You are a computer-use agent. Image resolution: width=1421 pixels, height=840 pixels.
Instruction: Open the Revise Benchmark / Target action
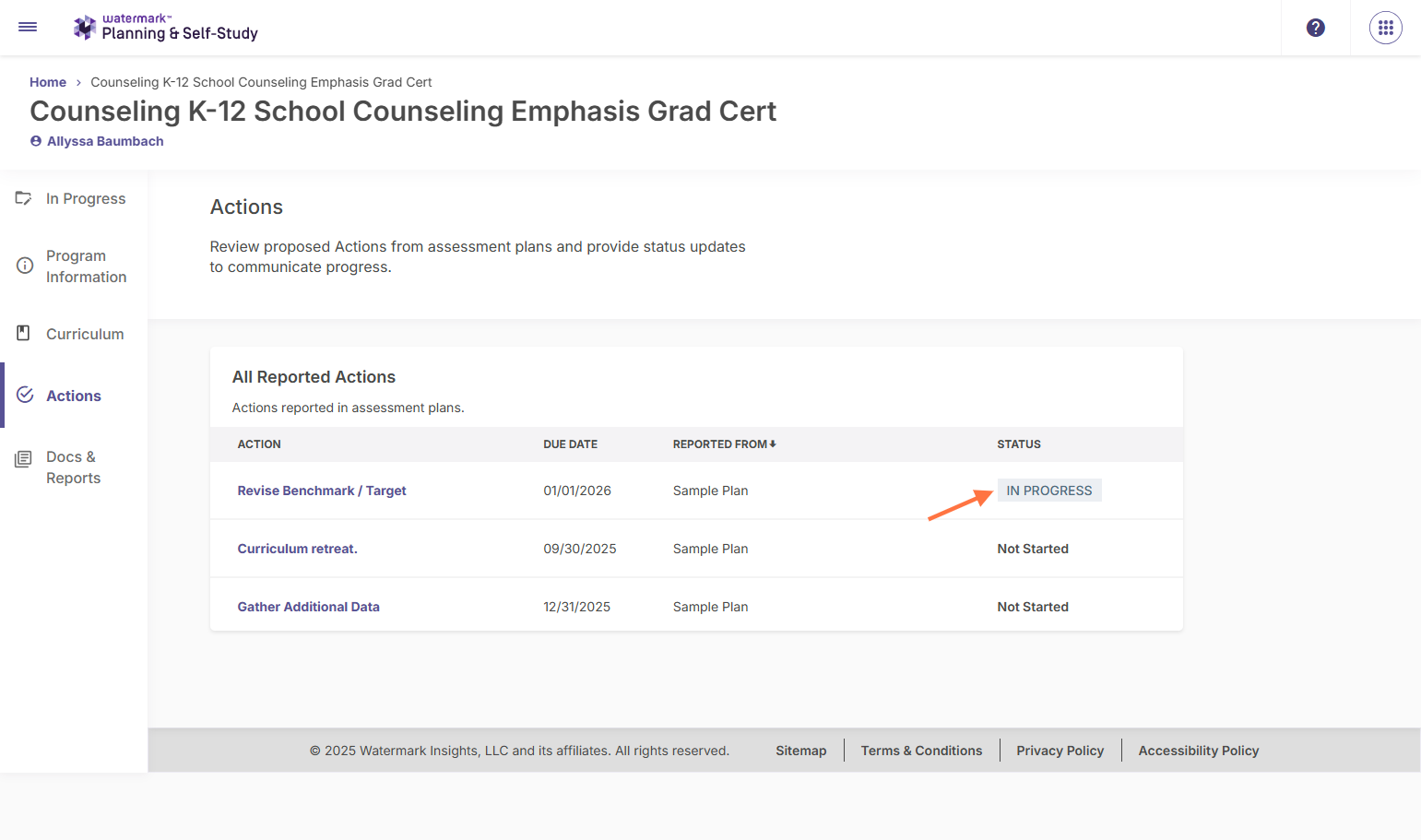(x=322, y=491)
